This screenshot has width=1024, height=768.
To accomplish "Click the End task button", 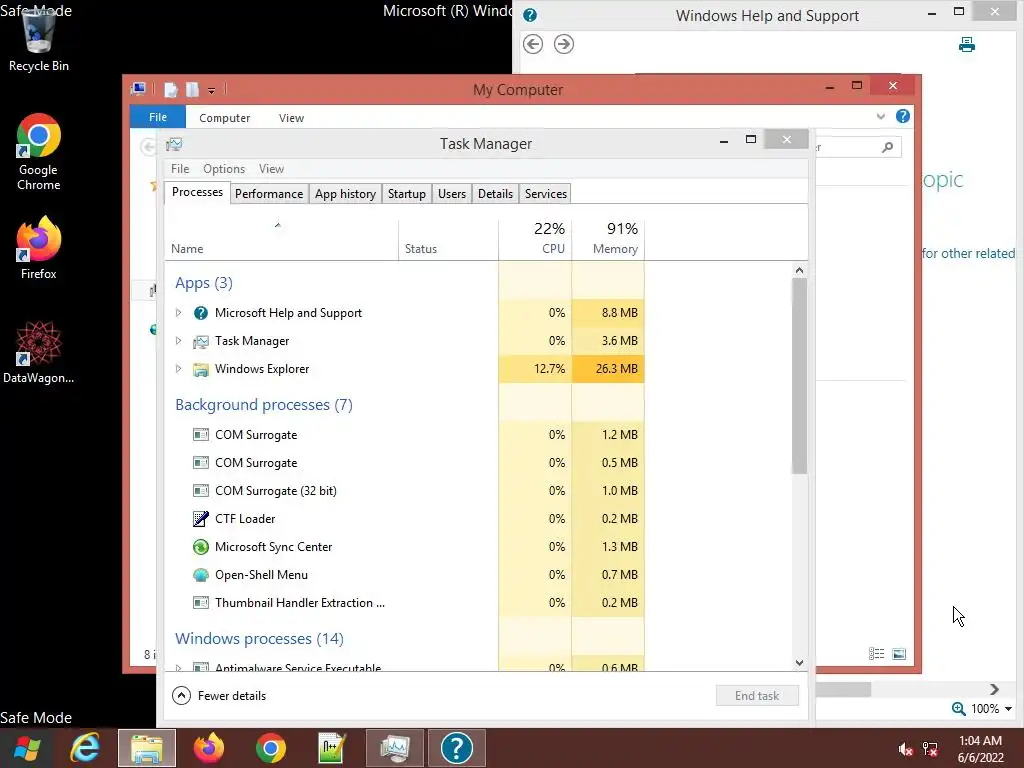I will coord(757,696).
